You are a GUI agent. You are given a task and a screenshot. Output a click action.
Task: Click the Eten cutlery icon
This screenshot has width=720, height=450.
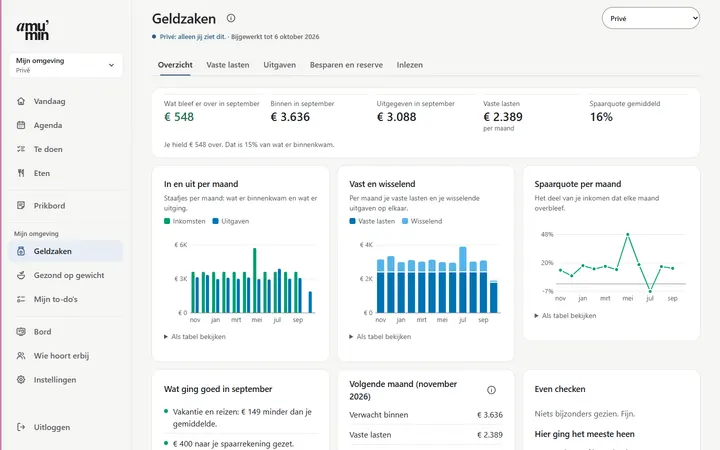[x=21, y=173]
